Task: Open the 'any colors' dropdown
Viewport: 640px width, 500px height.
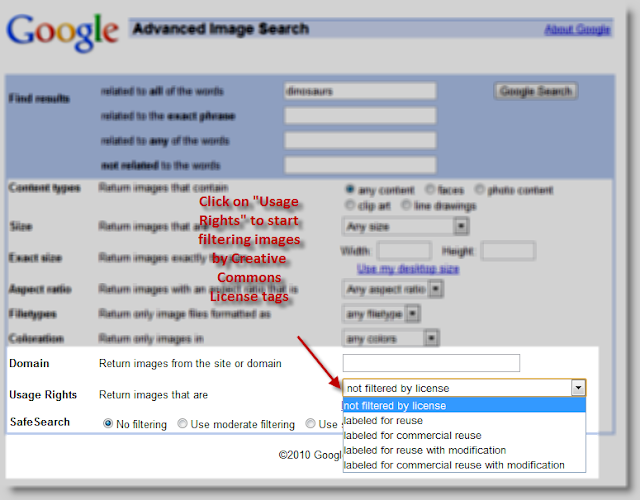Action: click(390, 338)
